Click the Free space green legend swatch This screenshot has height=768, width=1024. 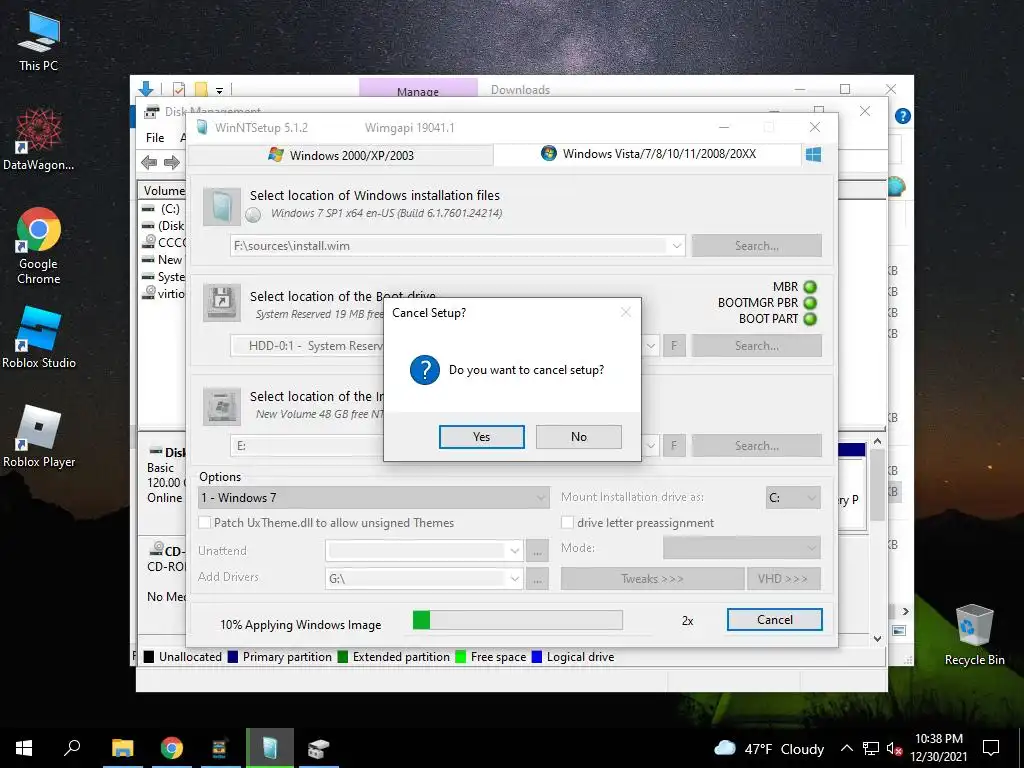[460, 657]
